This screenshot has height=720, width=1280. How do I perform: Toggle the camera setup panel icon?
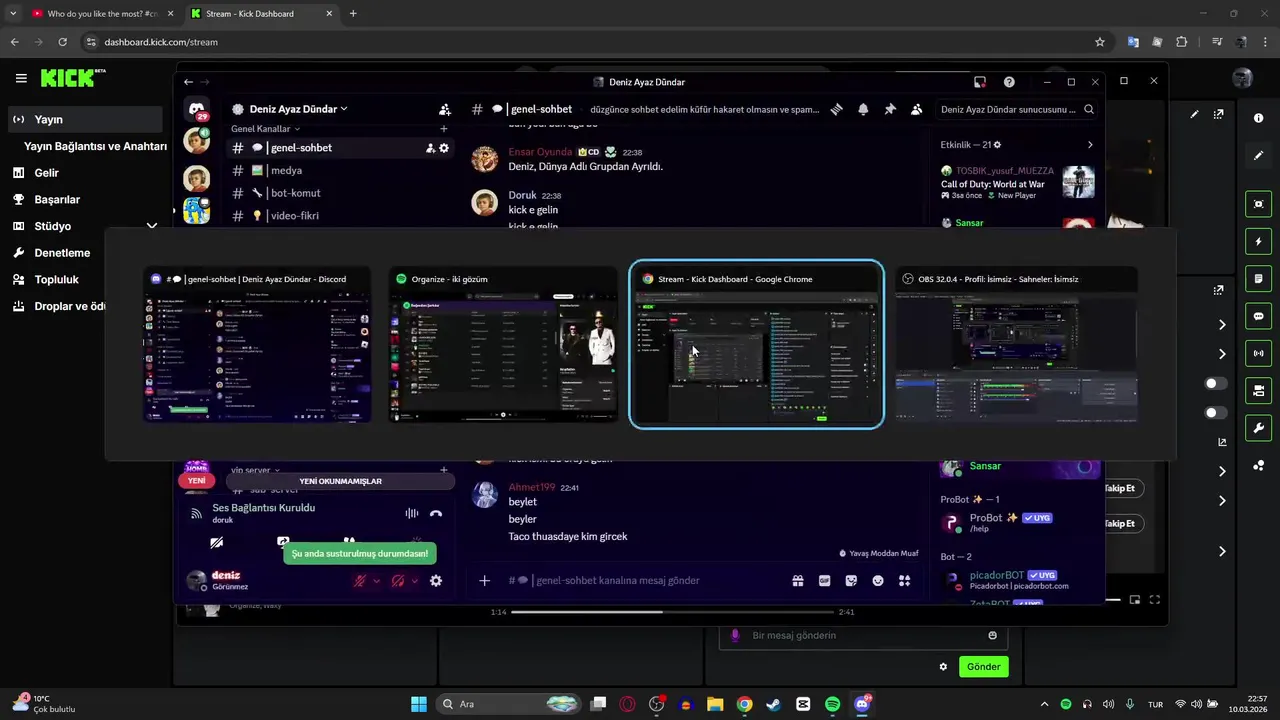click(x=1258, y=390)
